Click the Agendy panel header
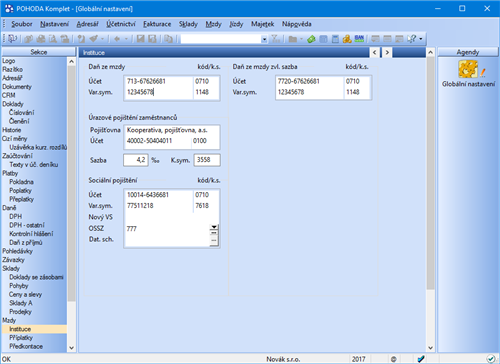This screenshot has width=500, height=364. pos(468,52)
